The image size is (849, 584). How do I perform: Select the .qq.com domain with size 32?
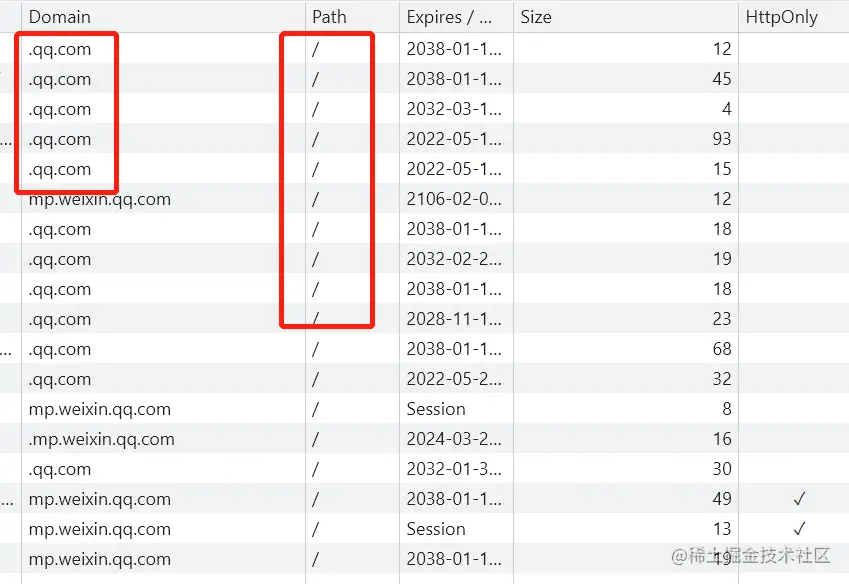pos(60,379)
